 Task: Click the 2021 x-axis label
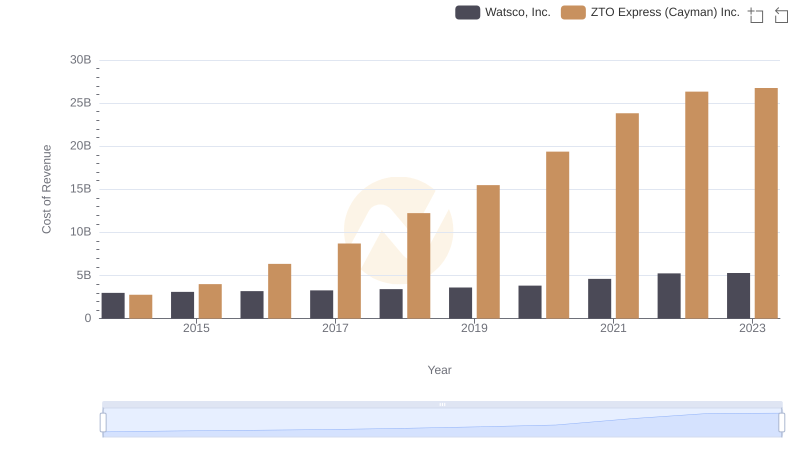[613, 328]
